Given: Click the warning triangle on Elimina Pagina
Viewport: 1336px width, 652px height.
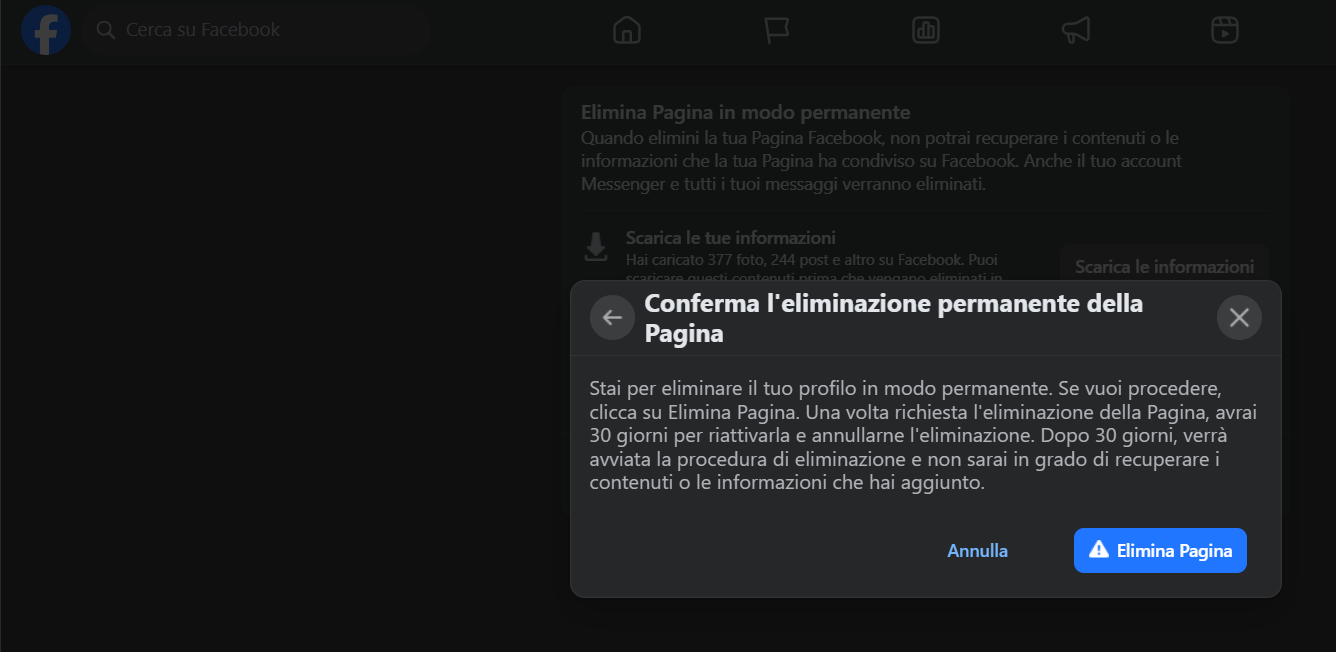Looking at the screenshot, I should (1099, 550).
